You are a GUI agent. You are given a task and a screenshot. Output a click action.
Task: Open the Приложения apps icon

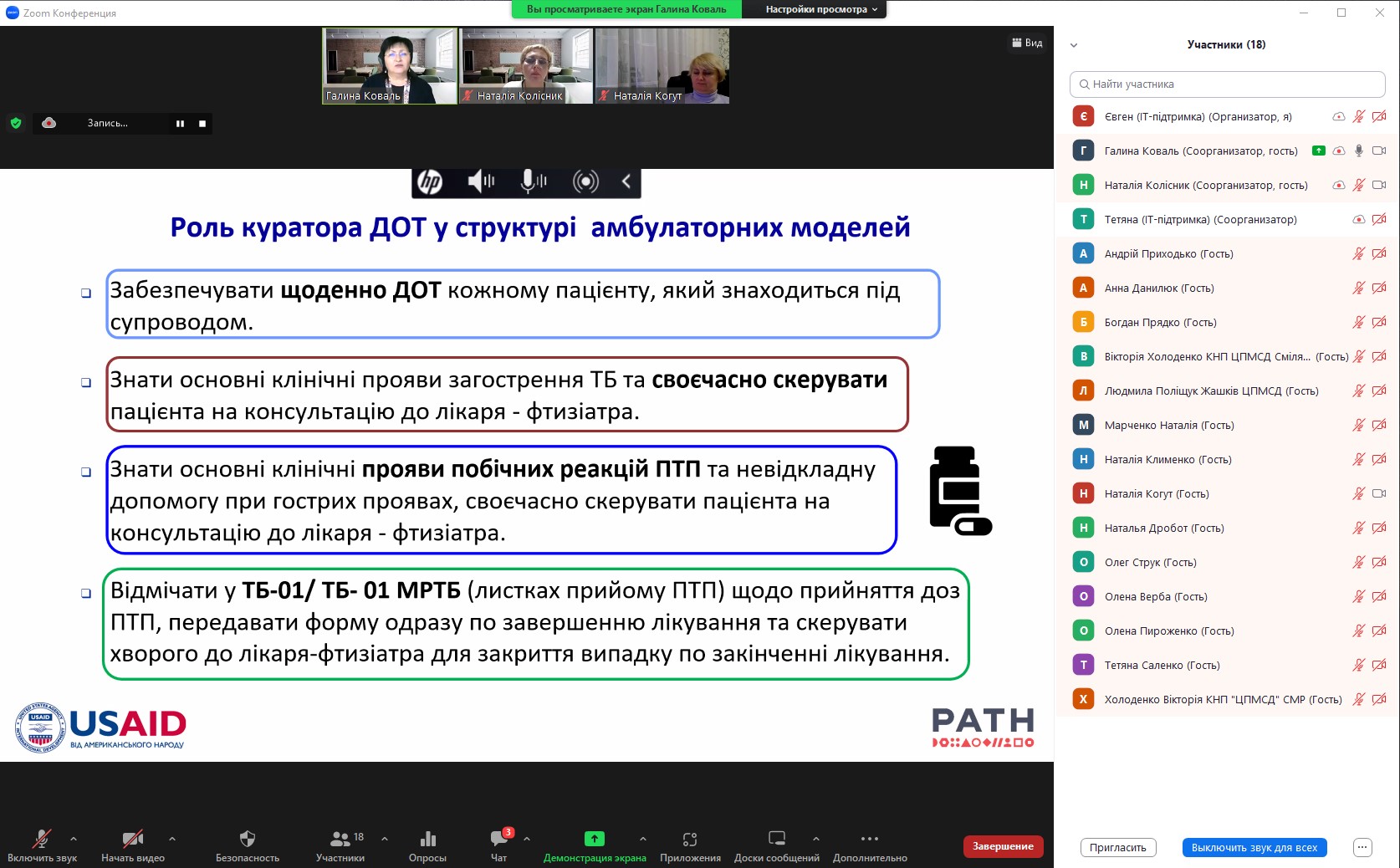point(690,839)
